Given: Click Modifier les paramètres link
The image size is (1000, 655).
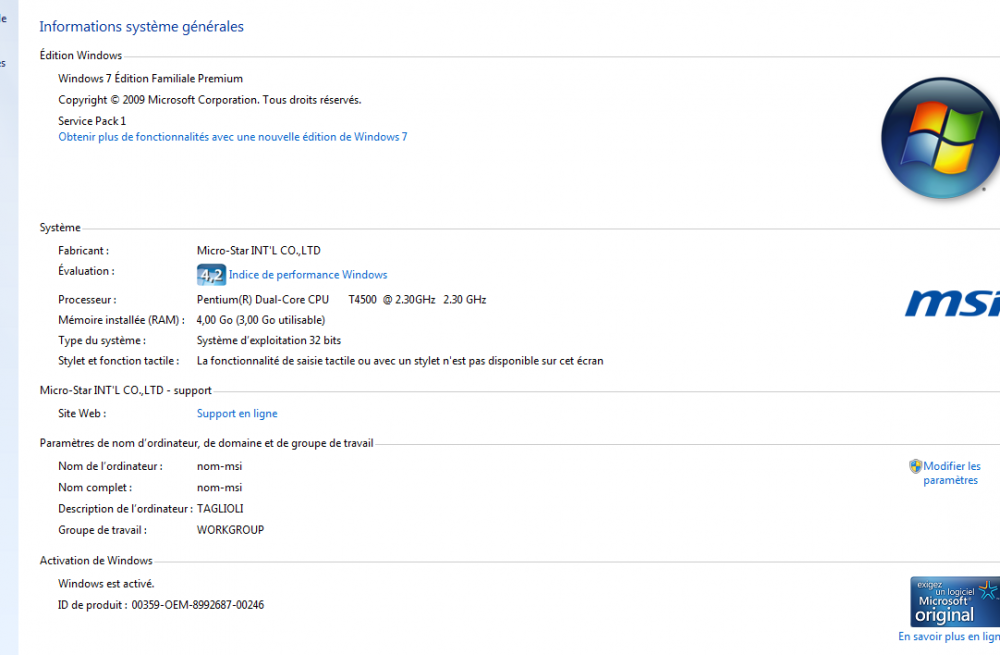Looking at the screenshot, I should point(952,473).
